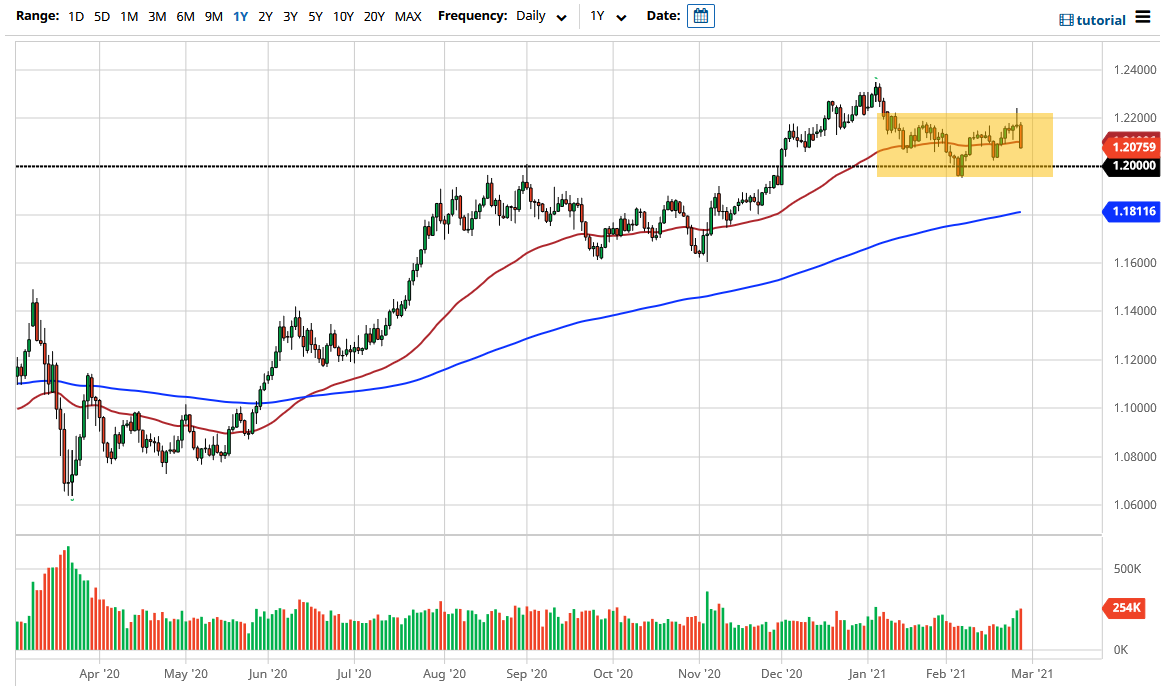This screenshot has width=1164, height=696.
Task: Select the 3Y range
Action: 290,16
